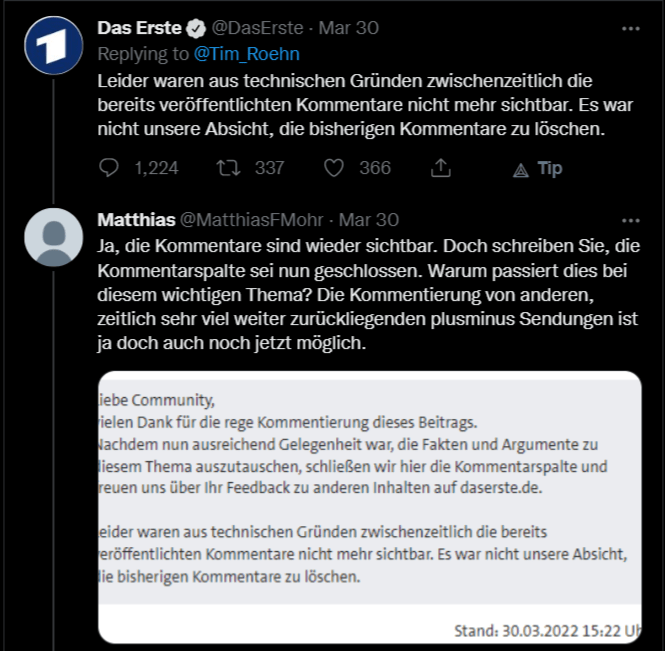This screenshot has width=665, height=651.
Task: Open more options on Matthias's tweet
Action: pyautogui.click(x=630, y=220)
